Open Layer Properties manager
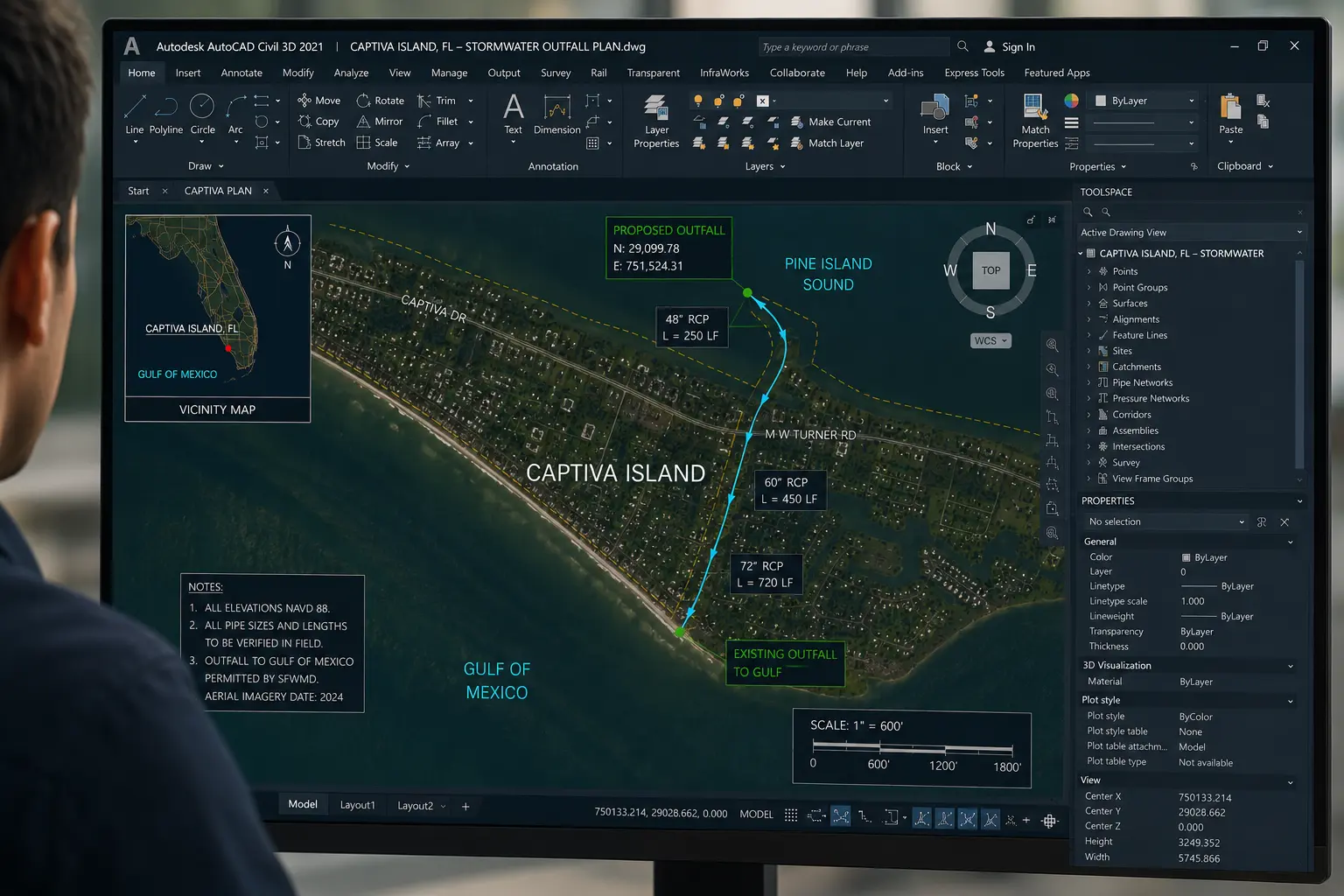Viewport: 1344px width, 896px height. (656, 122)
